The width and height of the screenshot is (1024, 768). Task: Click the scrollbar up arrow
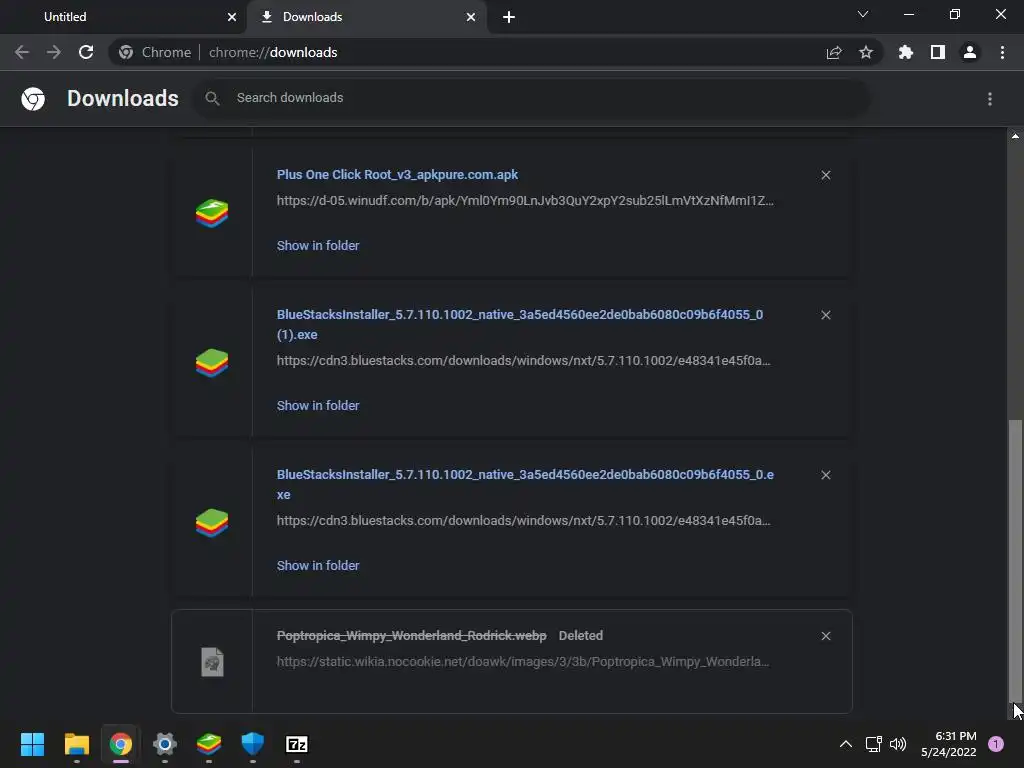tap(1015, 136)
